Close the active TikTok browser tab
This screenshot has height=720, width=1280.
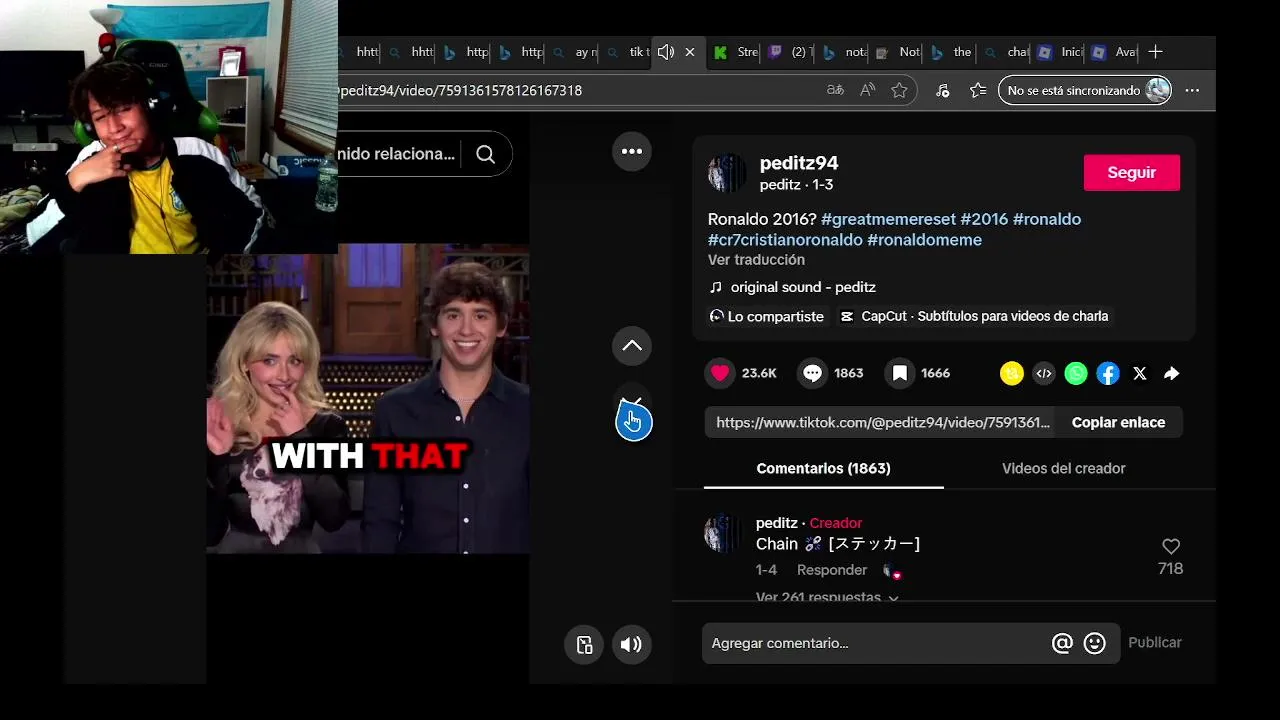click(x=690, y=52)
